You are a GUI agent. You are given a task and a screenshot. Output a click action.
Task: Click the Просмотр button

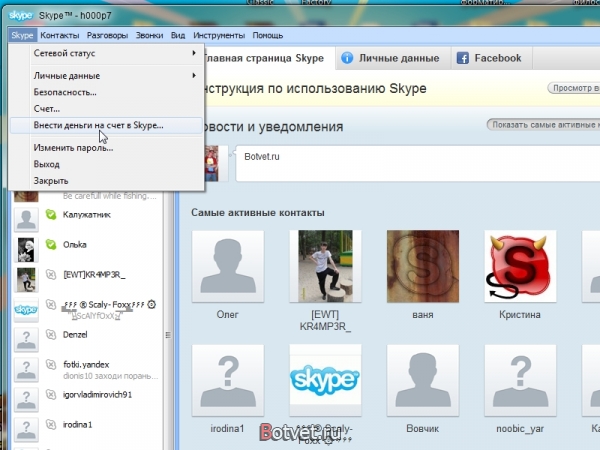tap(574, 88)
